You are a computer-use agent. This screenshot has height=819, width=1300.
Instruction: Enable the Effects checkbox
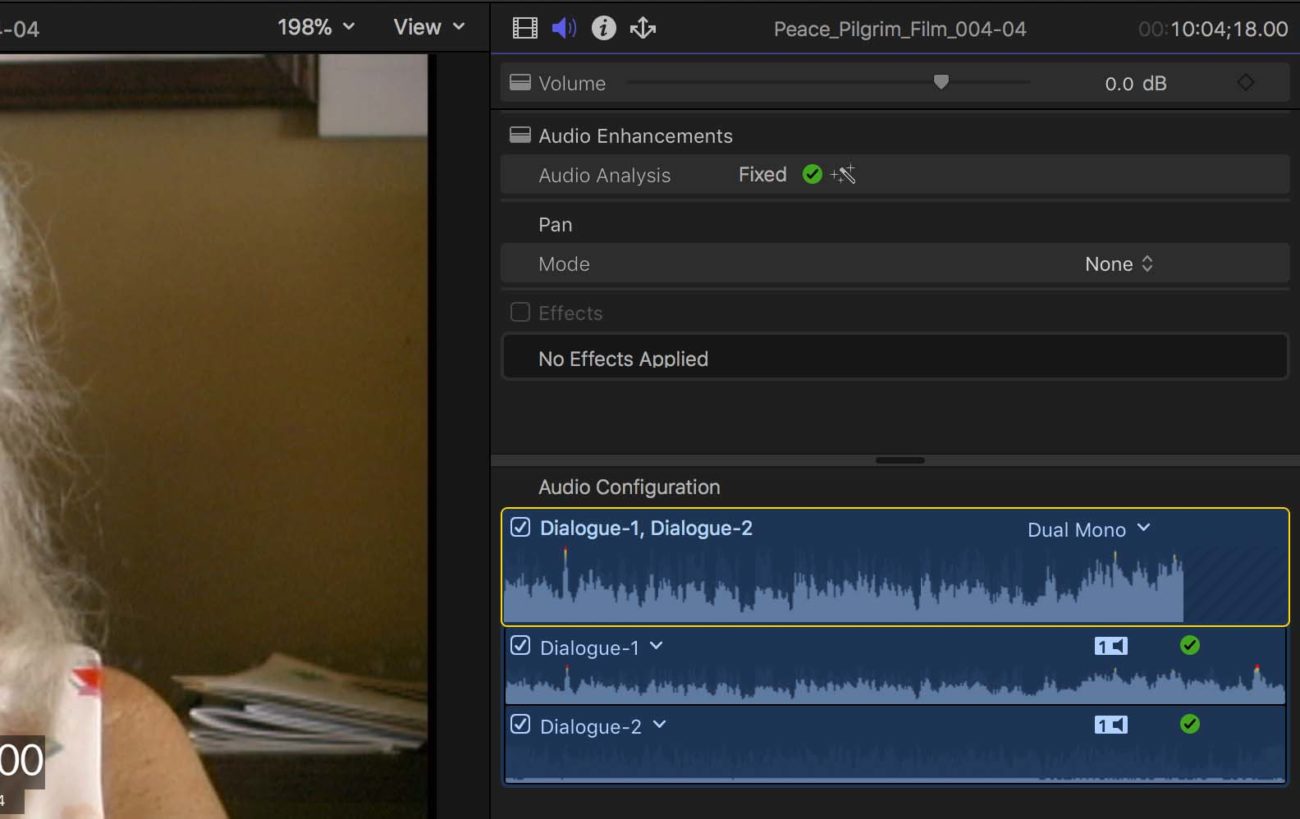coord(520,312)
